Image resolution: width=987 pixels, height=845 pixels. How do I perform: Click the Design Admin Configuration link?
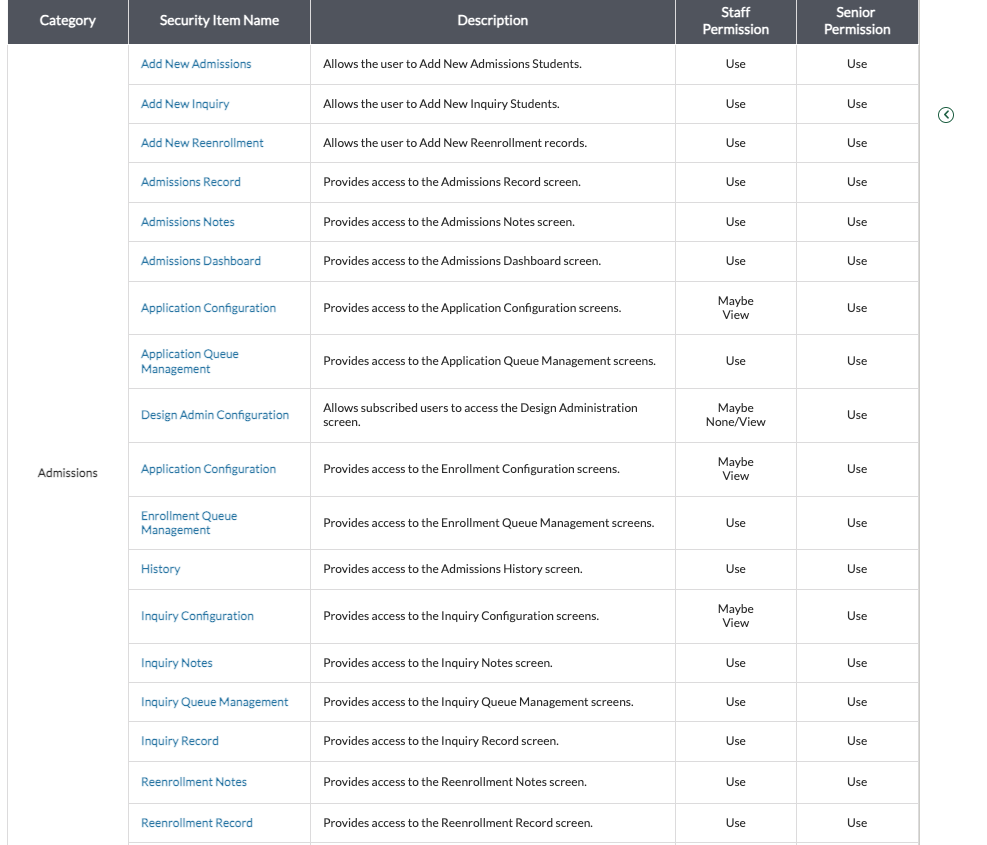pyautogui.click(x=215, y=415)
